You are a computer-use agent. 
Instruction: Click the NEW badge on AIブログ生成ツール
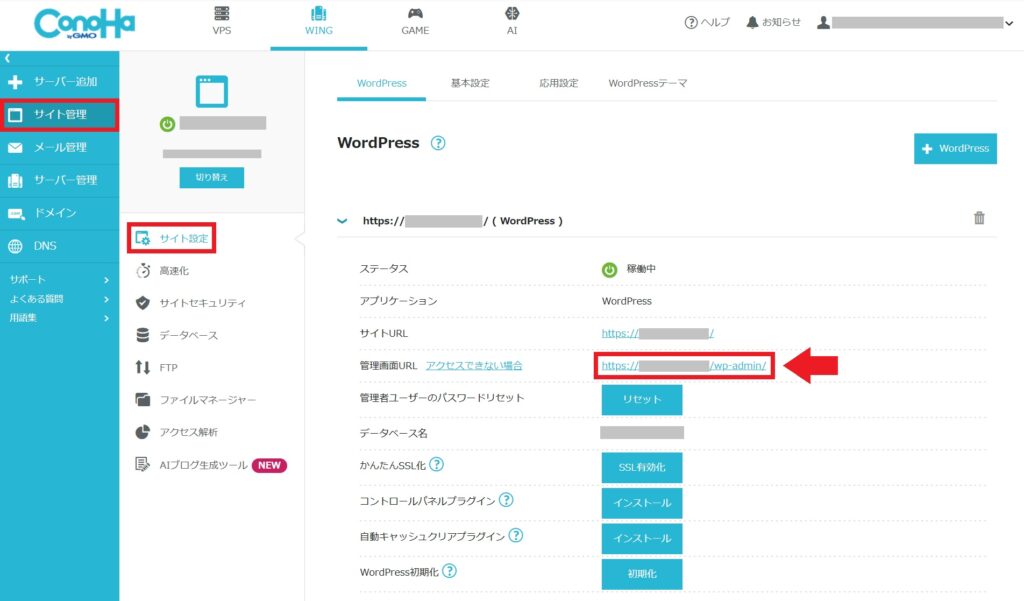(269, 466)
